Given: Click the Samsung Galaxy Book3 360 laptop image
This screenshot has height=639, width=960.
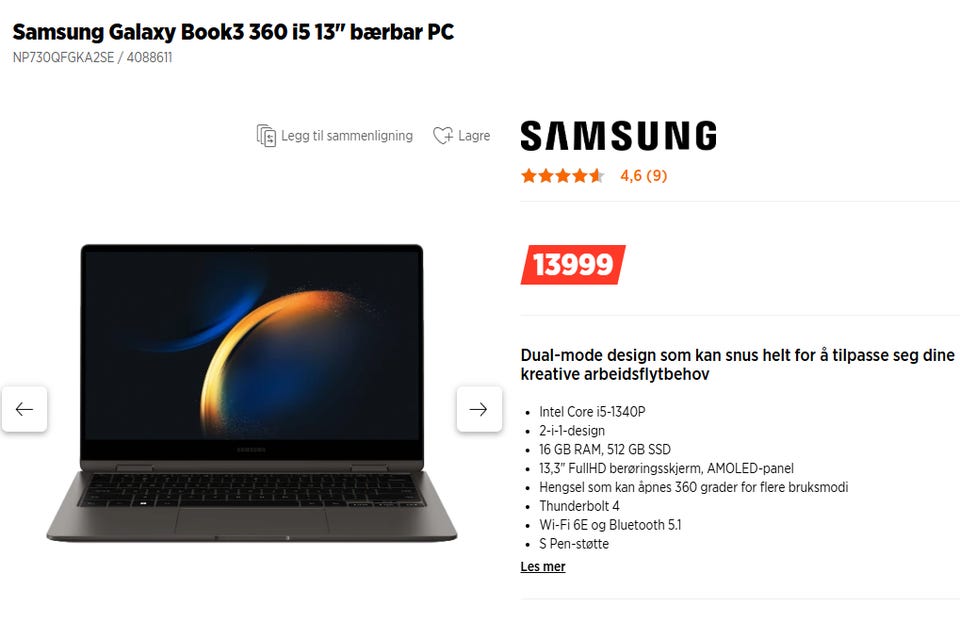Looking at the screenshot, I should [252, 393].
